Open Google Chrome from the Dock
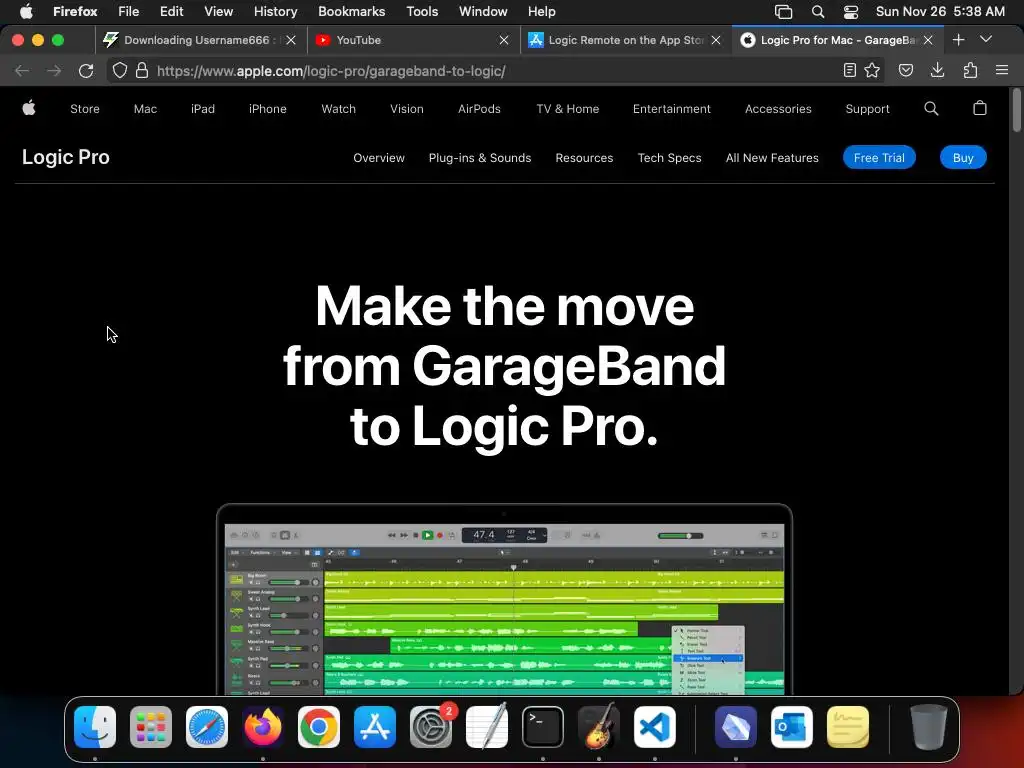The image size is (1024, 768). pos(319,727)
